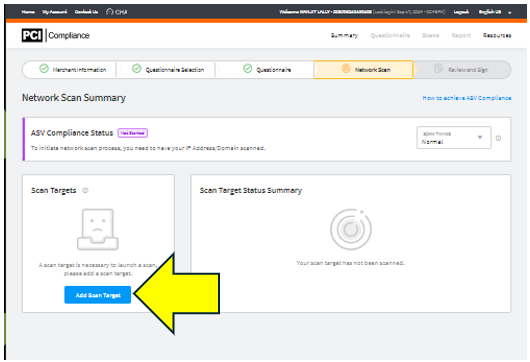Click the Network Scan orange step icon
Screen dimensions: 530x362
click(346, 69)
